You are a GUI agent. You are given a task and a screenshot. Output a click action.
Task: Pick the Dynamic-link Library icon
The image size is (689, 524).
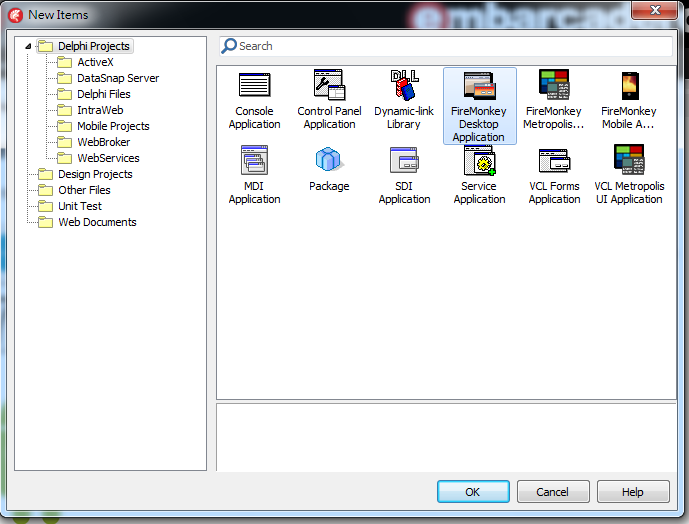pos(404,84)
